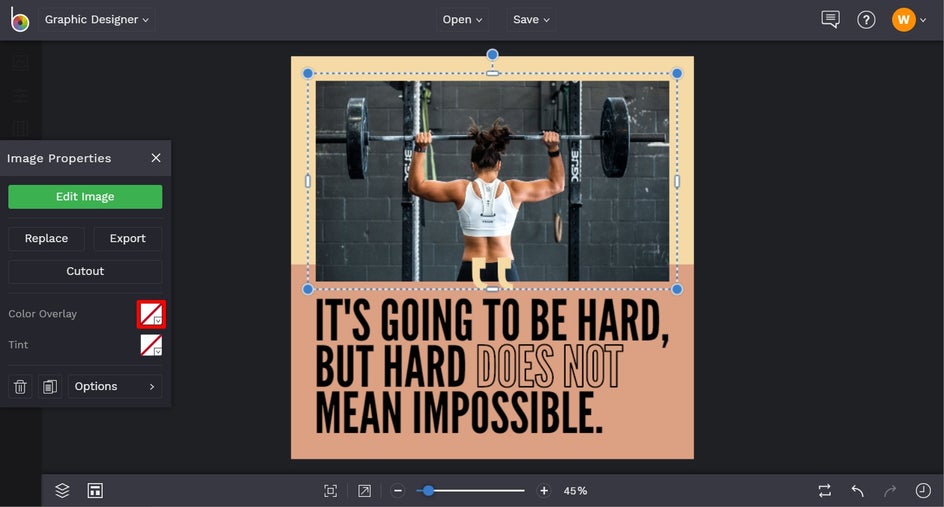This screenshot has width=944, height=507.
Task: Click the rotation handle above the image
Action: [x=492, y=55]
